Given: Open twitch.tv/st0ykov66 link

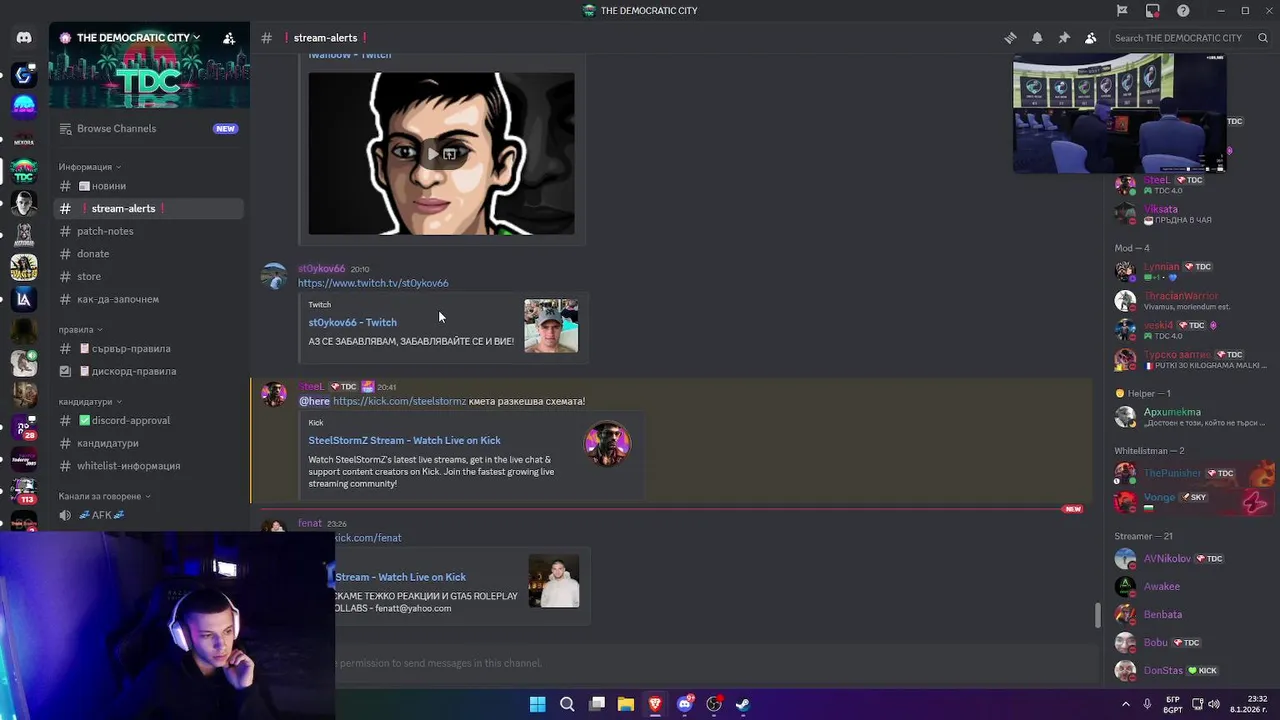Looking at the screenshot, I should [373, 283].
